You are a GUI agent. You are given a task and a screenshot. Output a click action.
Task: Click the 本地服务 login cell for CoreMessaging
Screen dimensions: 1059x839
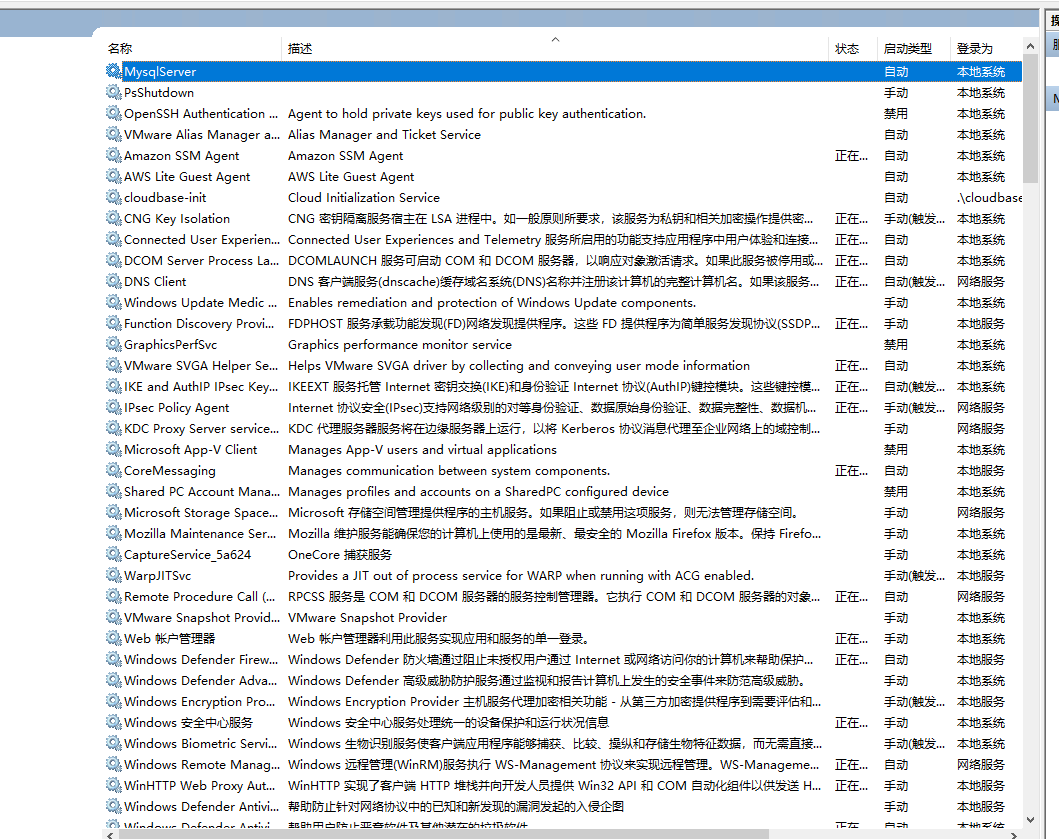click(x=981, y=470)
